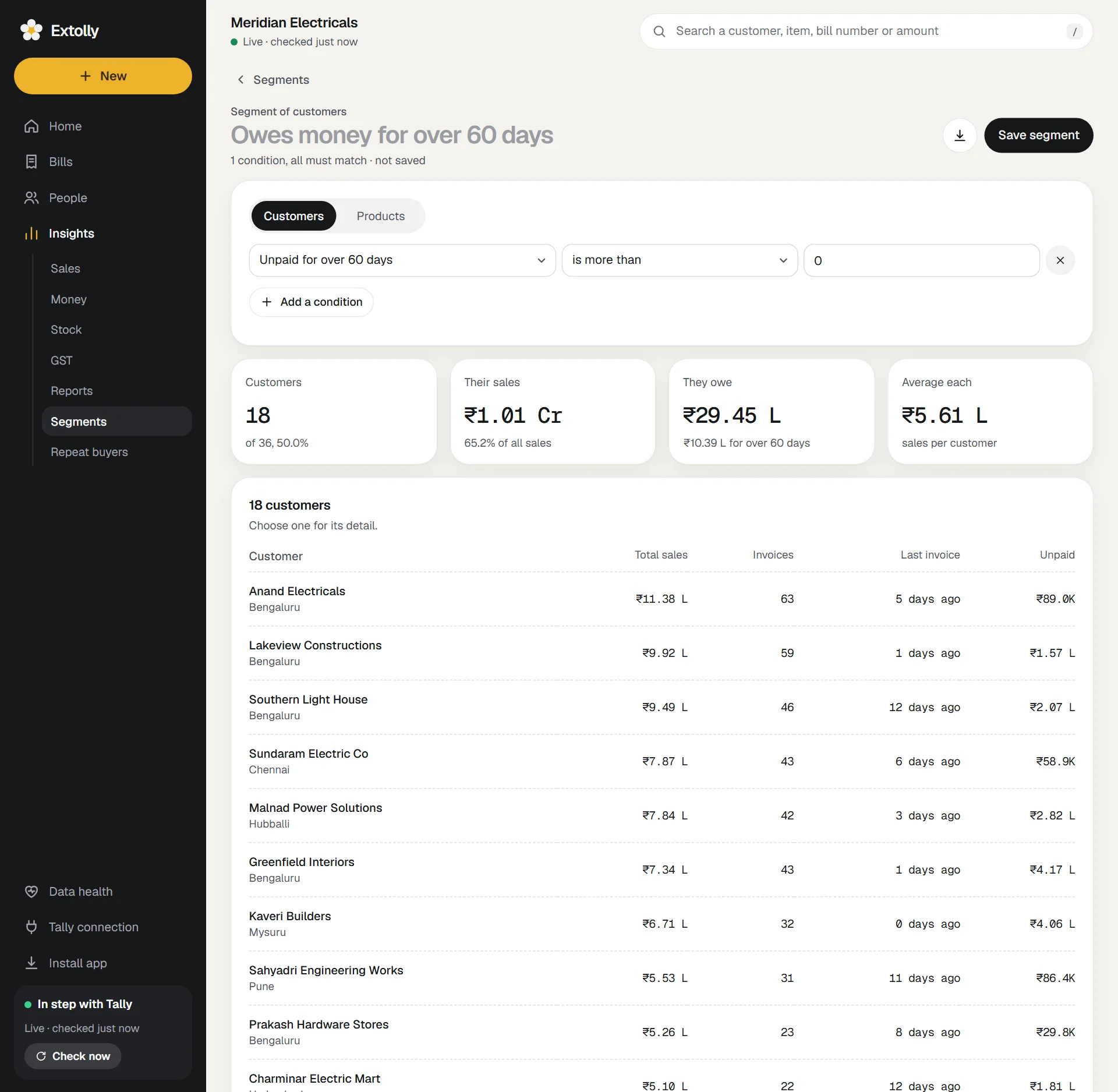The image size is (1118, 1092).
Task: Create a new entry with New button
Action: click(x=103, y=76)
